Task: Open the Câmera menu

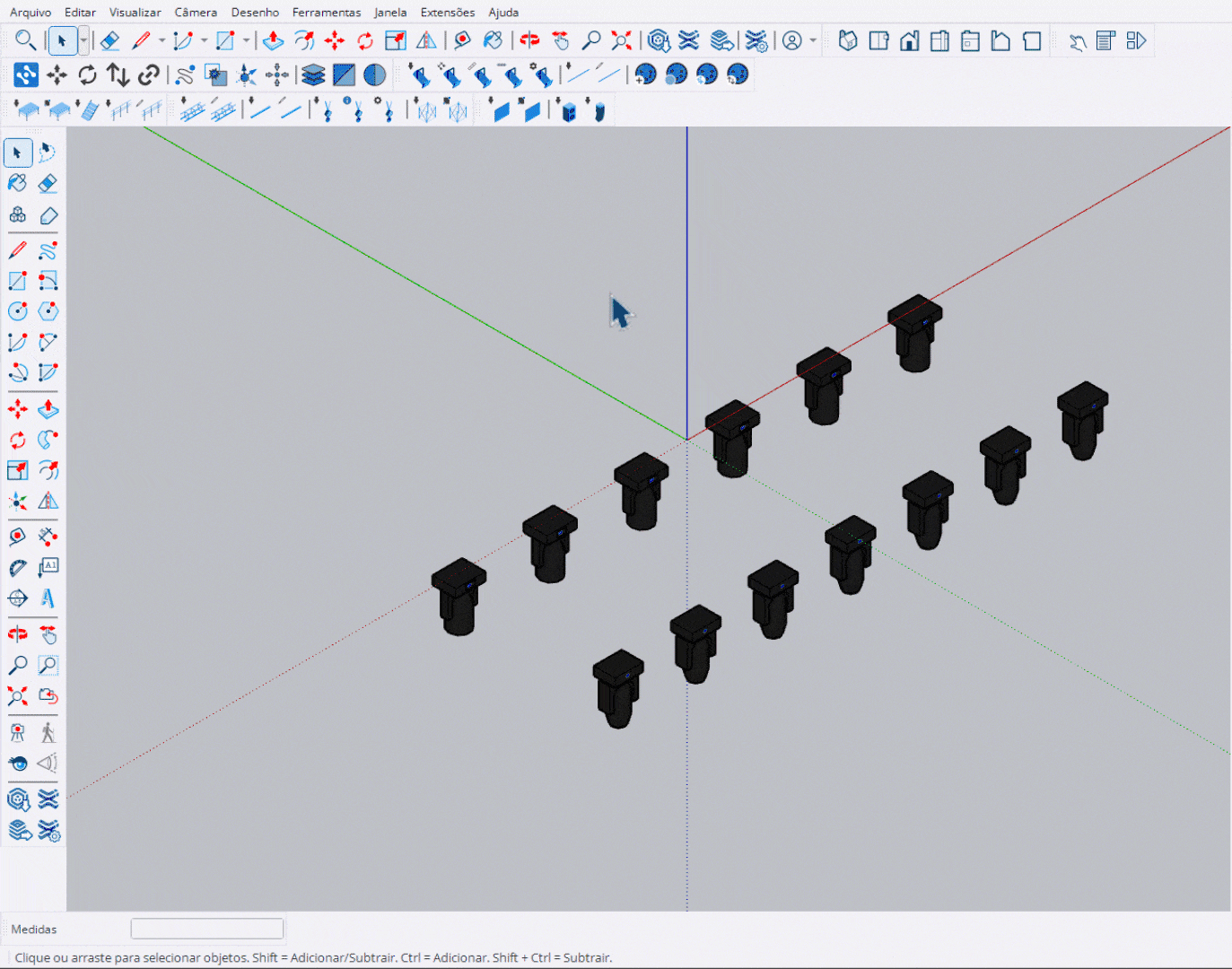Action: click(196, 13)
